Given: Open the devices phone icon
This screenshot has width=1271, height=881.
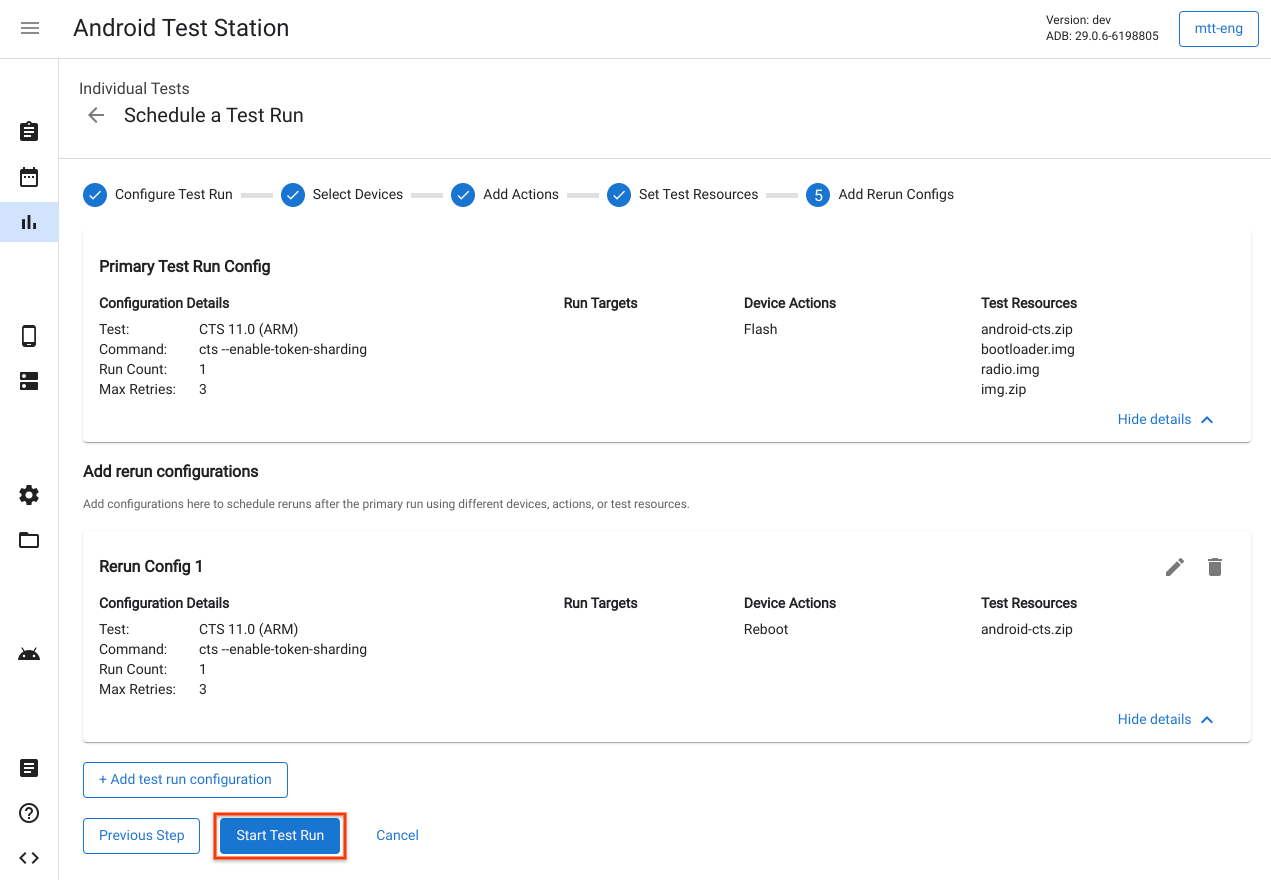Looking at the screenshot, I should pyautogui.click(x=29, y=336).
